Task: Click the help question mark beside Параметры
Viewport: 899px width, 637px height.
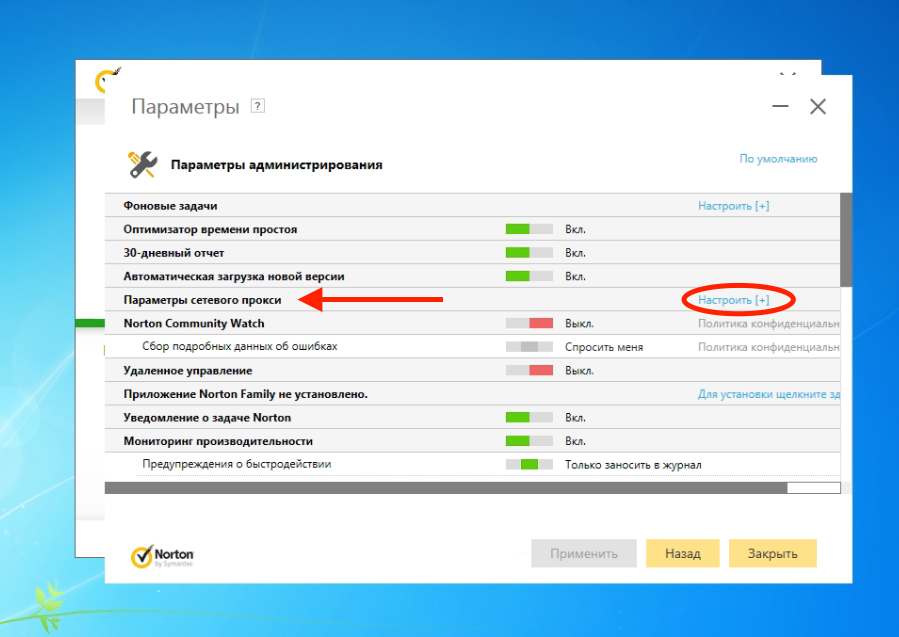Action: click(x=258, y=106)
